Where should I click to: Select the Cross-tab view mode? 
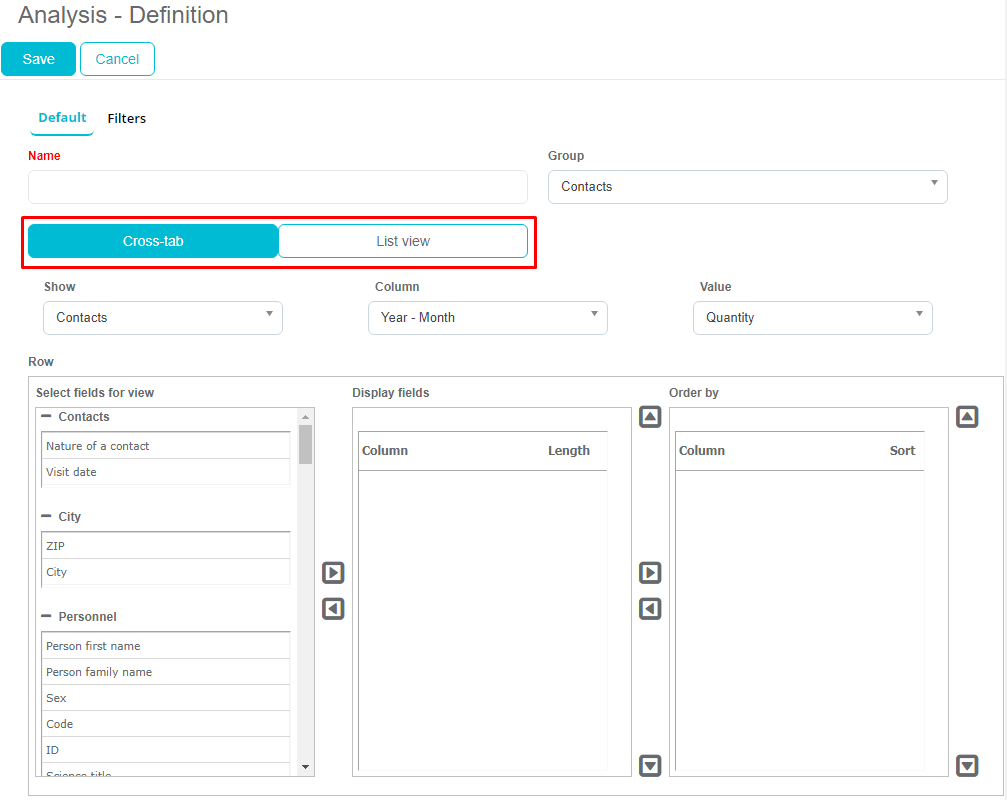(x=153, y=241)
